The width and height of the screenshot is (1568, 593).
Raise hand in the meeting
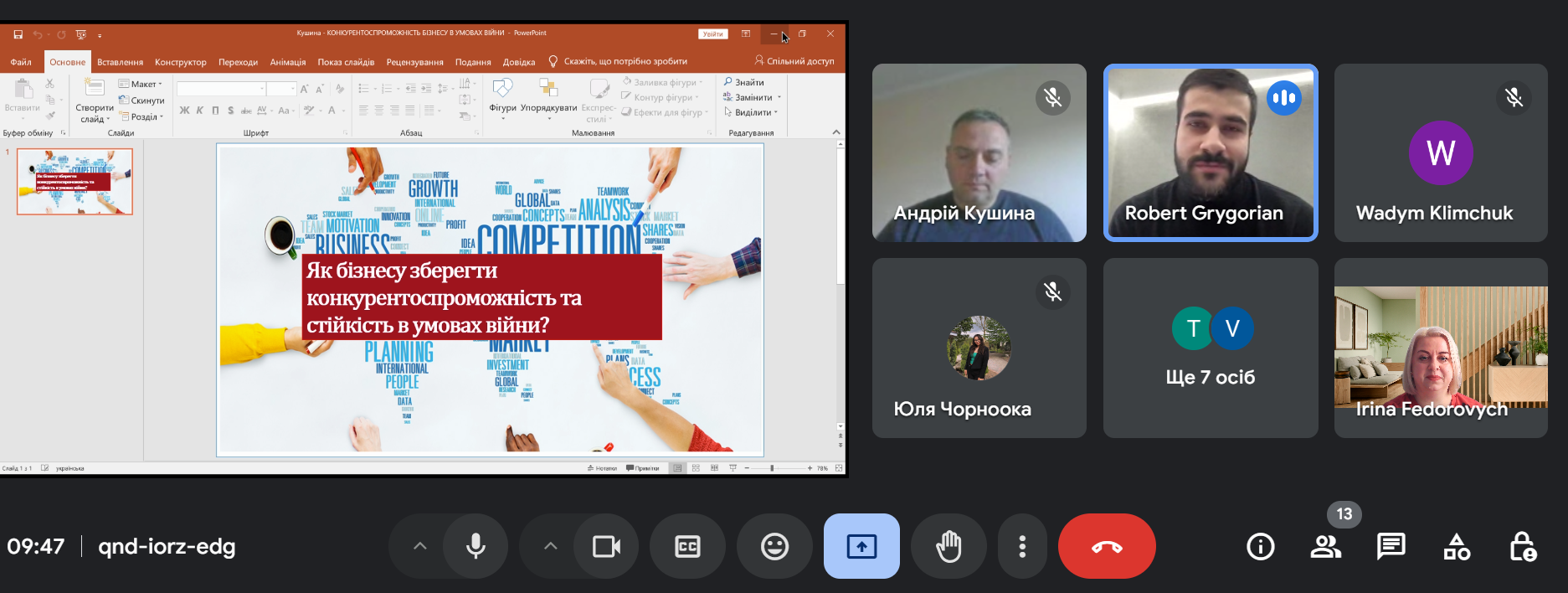[949, 546]
